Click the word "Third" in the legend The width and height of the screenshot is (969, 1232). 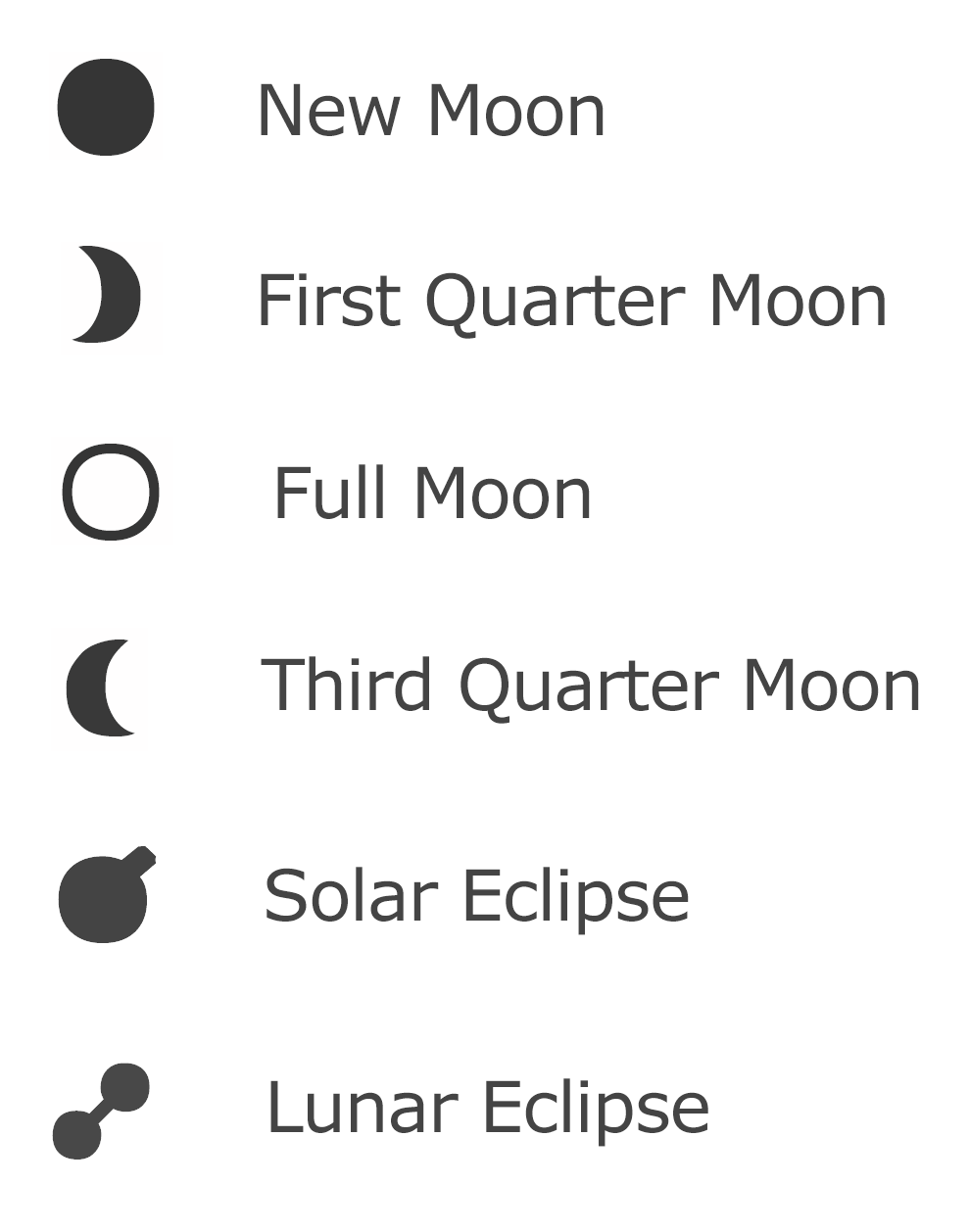click(x=347, y=685)
